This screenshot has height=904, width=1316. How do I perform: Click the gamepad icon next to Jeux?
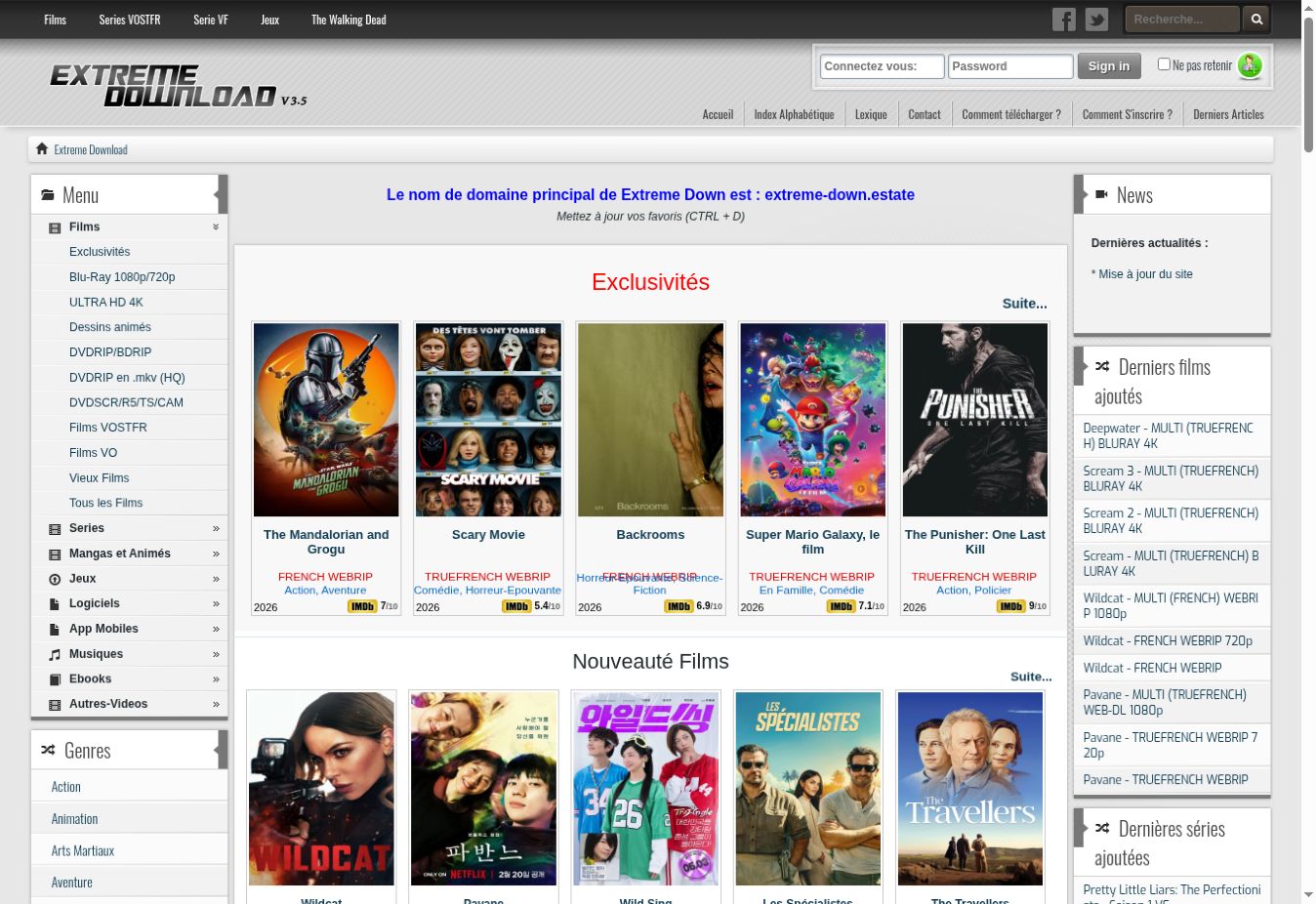(x=55, y=580)
